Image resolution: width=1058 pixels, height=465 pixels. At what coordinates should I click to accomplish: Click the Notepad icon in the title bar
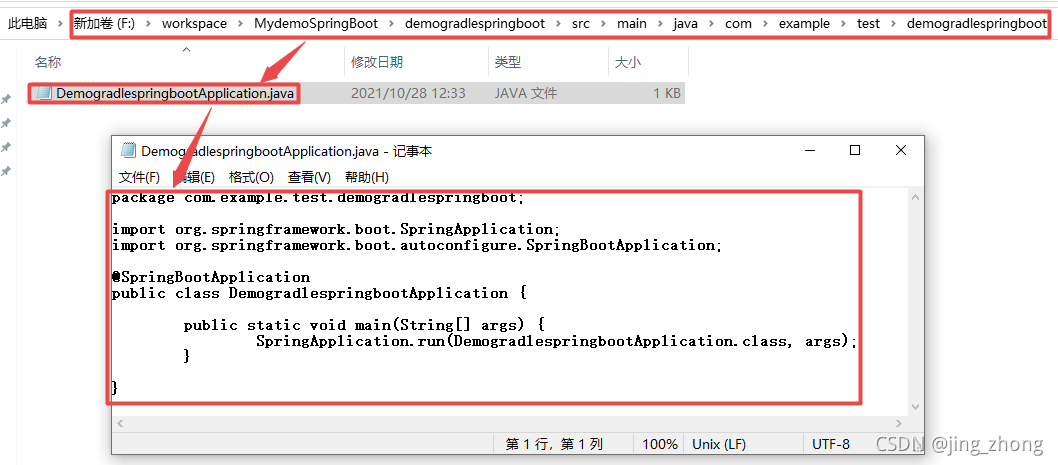coord(128,151)
